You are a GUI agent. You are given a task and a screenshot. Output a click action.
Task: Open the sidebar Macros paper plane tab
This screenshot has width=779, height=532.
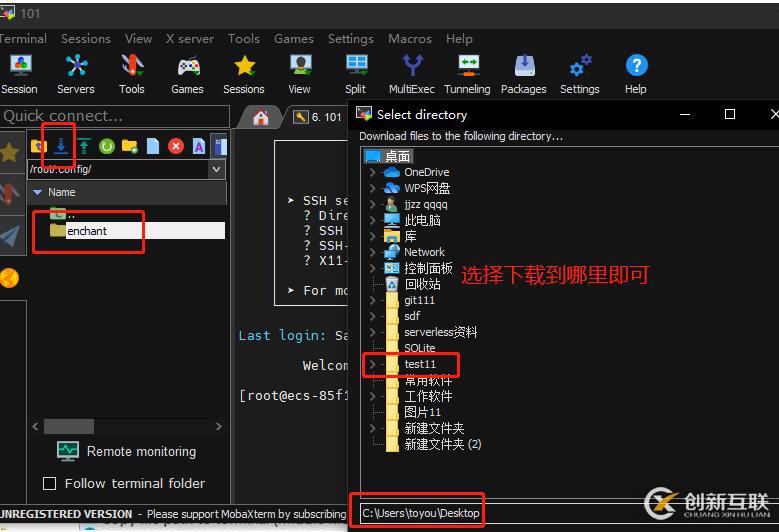click(x=10, y=235)
